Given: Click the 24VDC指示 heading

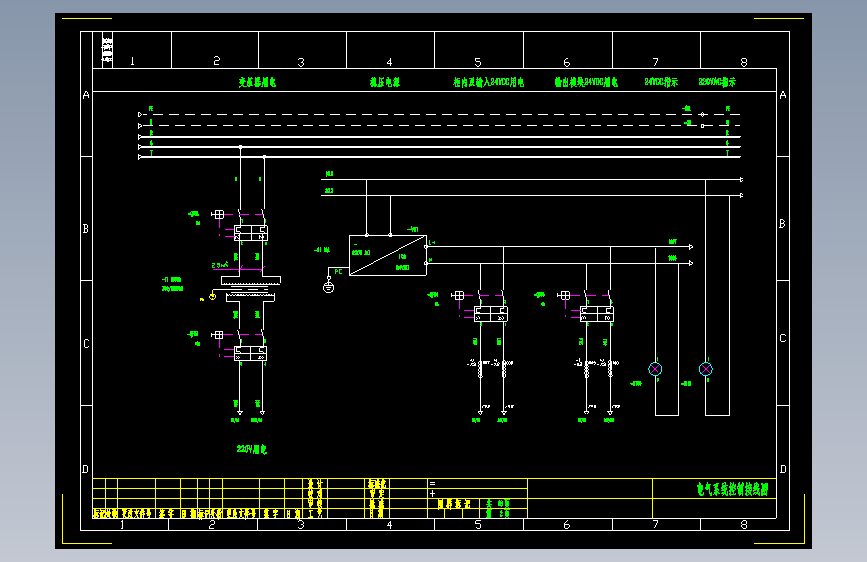Looking at the screenshot, I should click(x=661, y=82).
